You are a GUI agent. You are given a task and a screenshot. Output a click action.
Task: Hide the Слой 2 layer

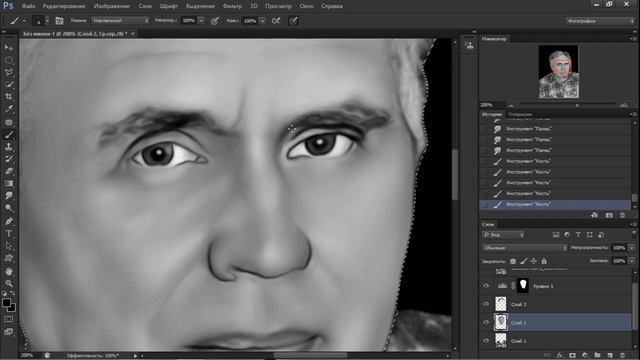click(486, 322)
